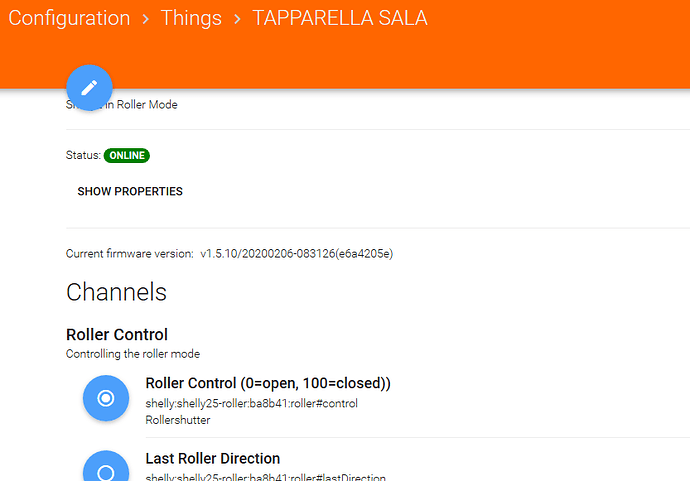Viewport: 690px width, 481px height.
Task: Expand thing details with SHOW PROPERTIES
Action: (x=130, y=191)
